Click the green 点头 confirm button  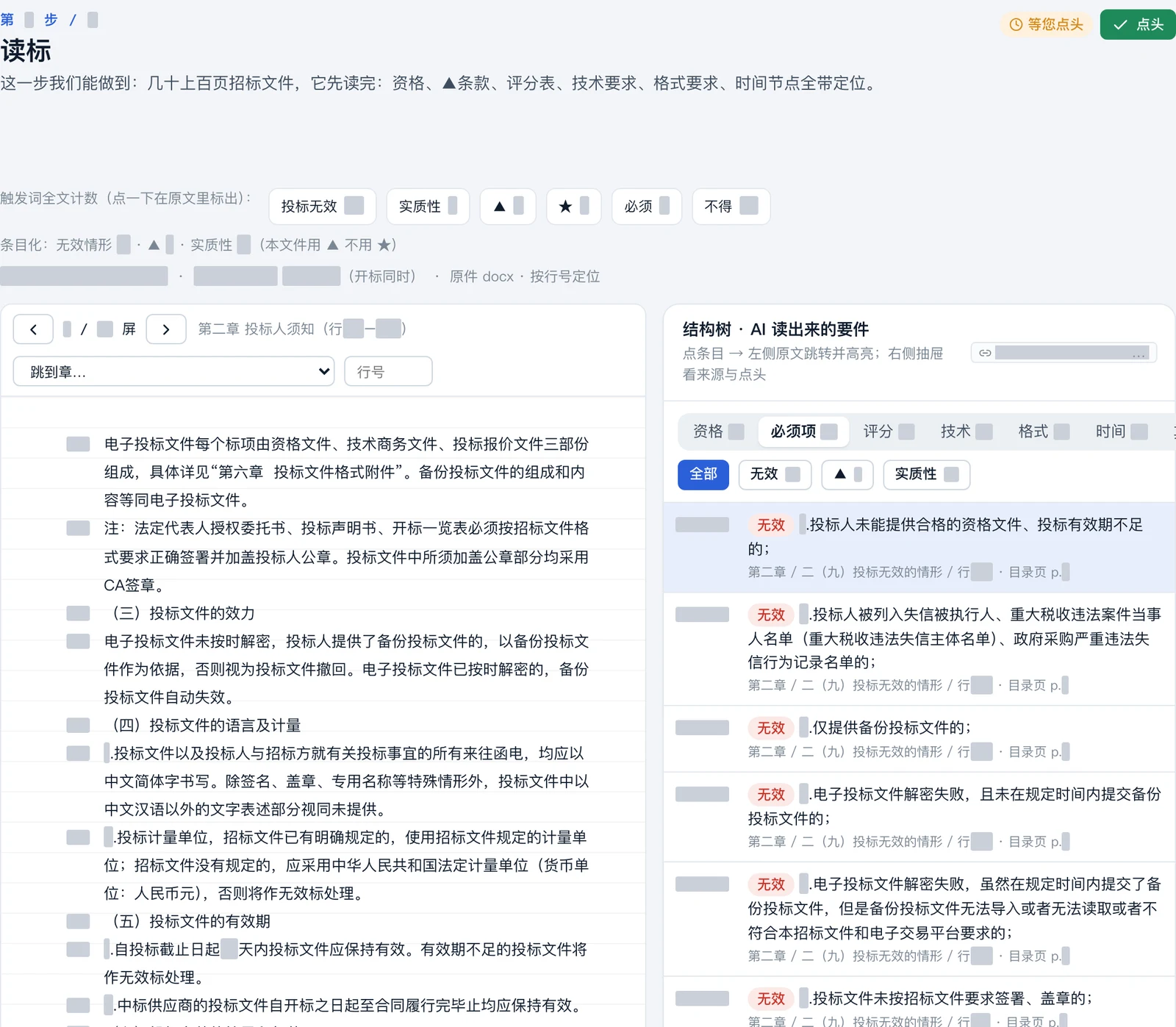[1138, 24]
